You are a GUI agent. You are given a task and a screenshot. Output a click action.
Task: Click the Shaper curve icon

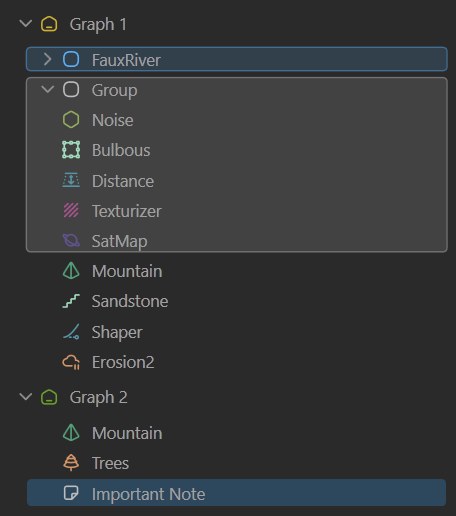[x=71, y=332]
